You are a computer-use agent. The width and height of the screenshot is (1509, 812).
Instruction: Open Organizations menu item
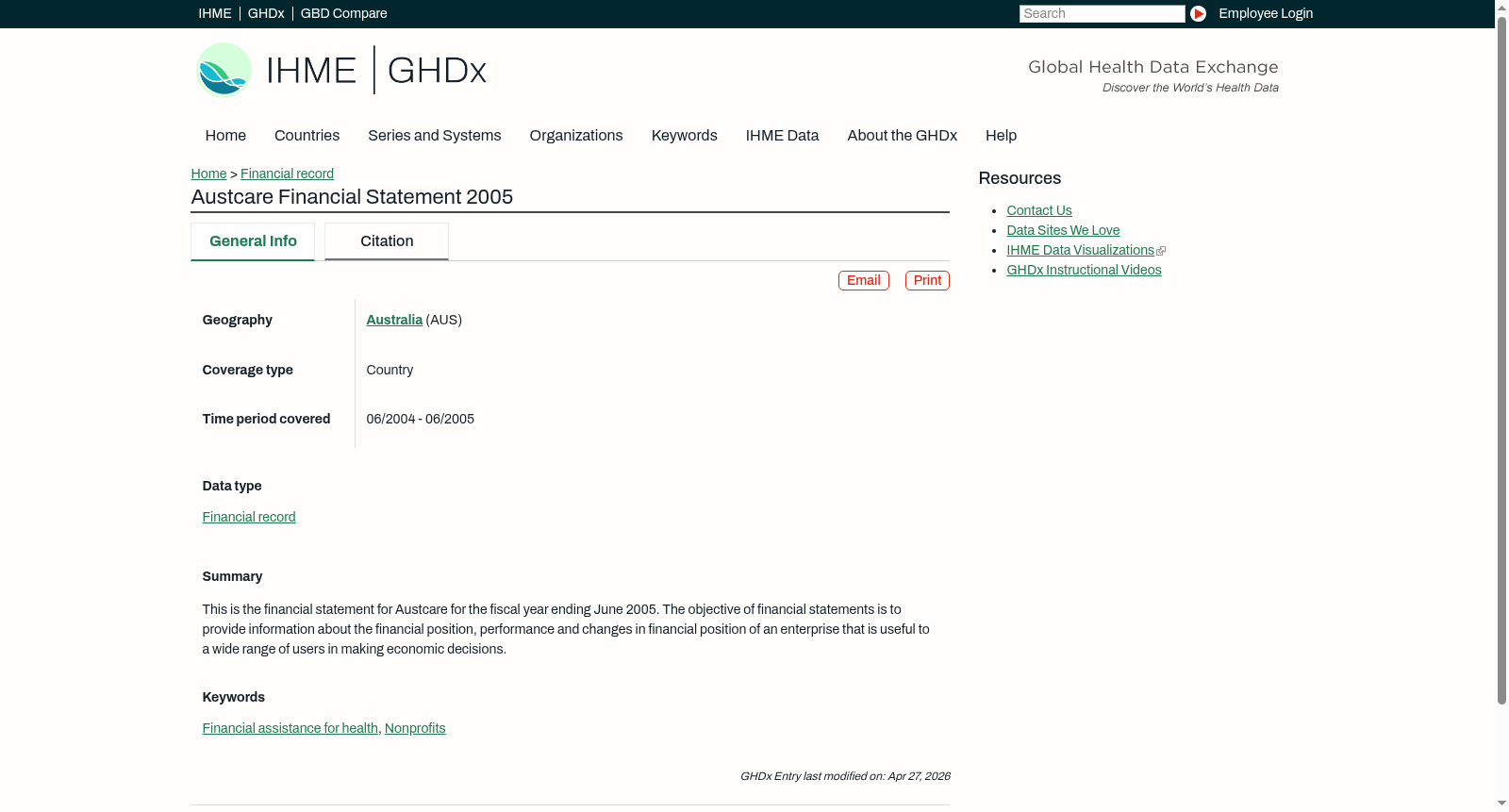(576, 136)
